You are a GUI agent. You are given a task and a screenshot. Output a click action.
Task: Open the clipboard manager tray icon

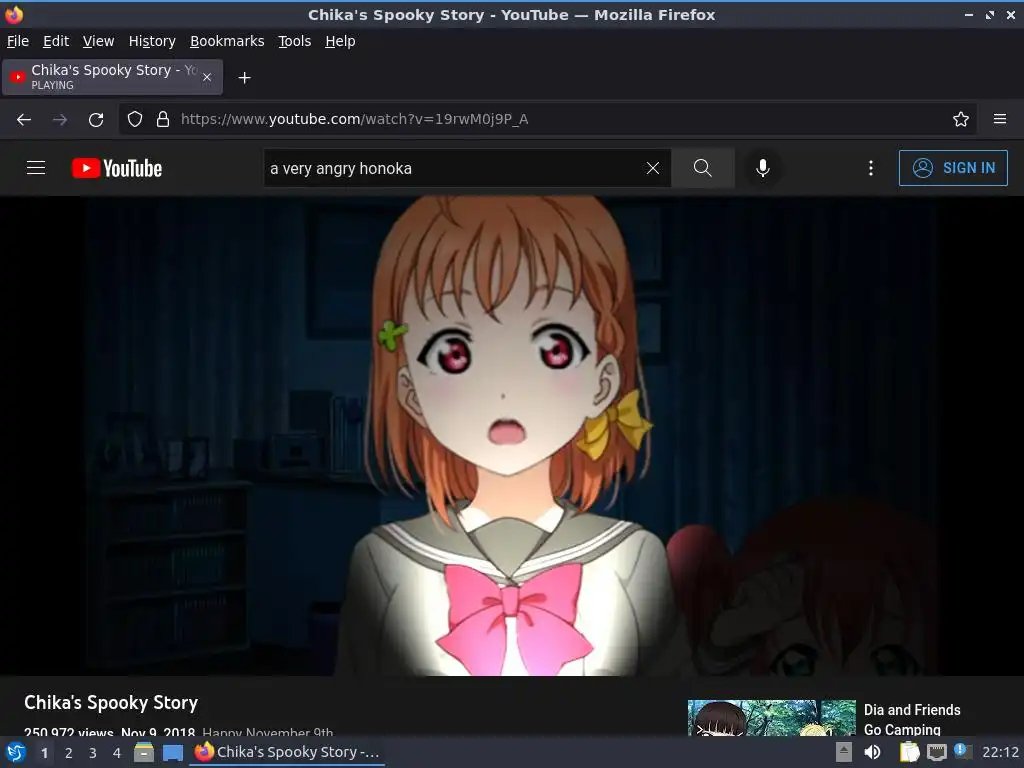(x=909, y=752)
